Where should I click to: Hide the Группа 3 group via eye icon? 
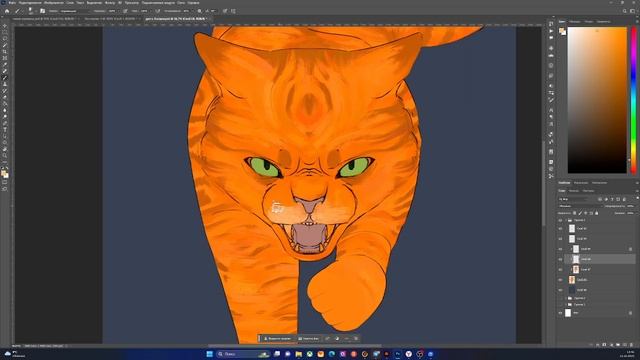560,220
